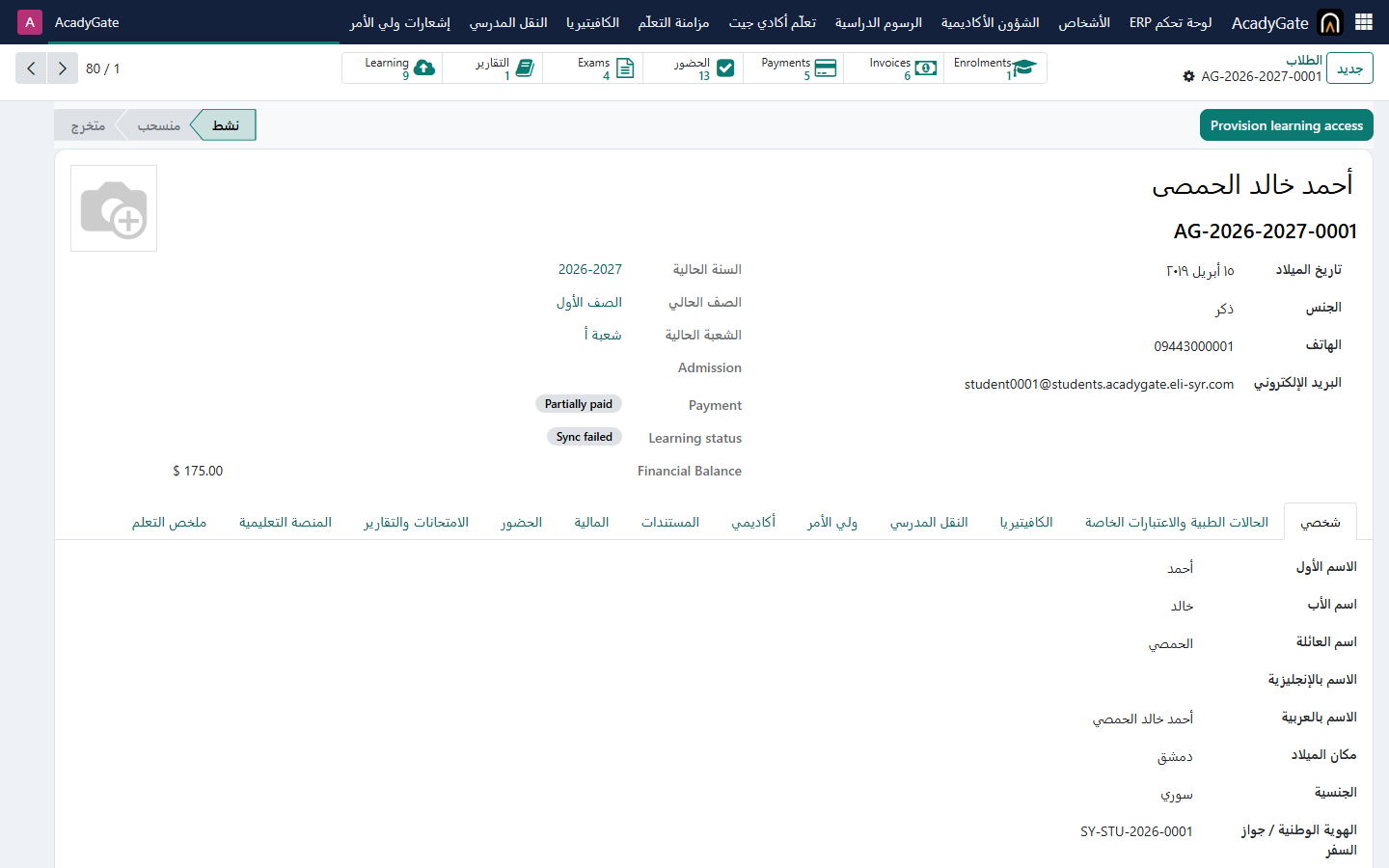Click the student email address field
The width and height of the screenshot is (1389, 868).
point(1099,384)
